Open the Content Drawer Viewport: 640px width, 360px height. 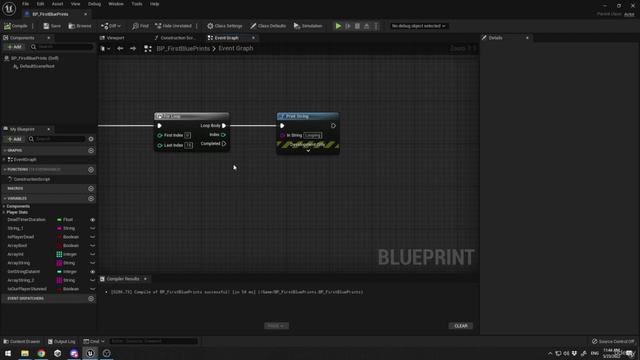[x=22, y=341]
